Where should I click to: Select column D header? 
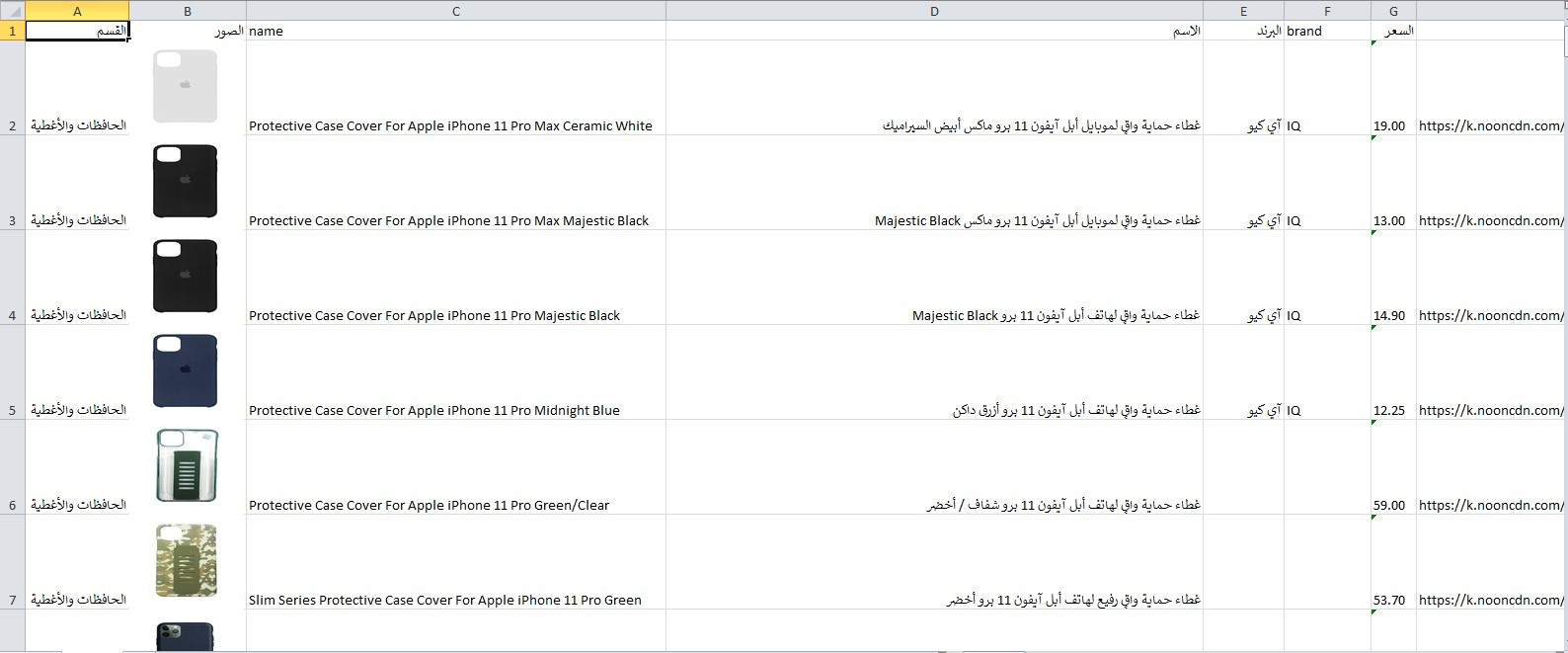tap(934, 11)
